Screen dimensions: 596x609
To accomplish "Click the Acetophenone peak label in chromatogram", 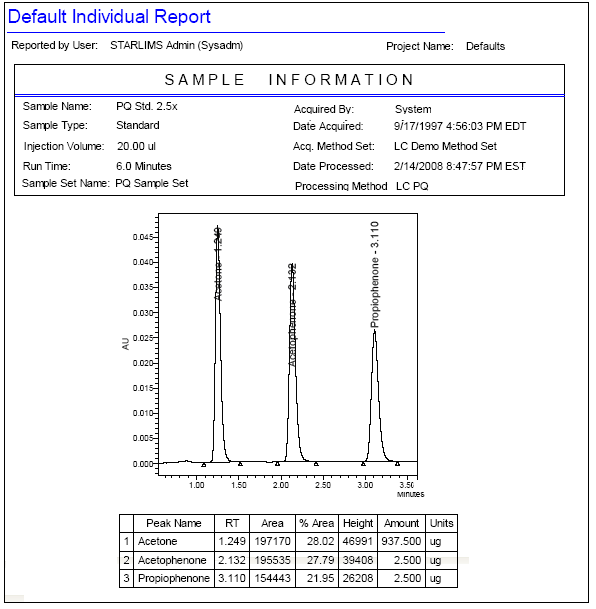I will point(292,315).
